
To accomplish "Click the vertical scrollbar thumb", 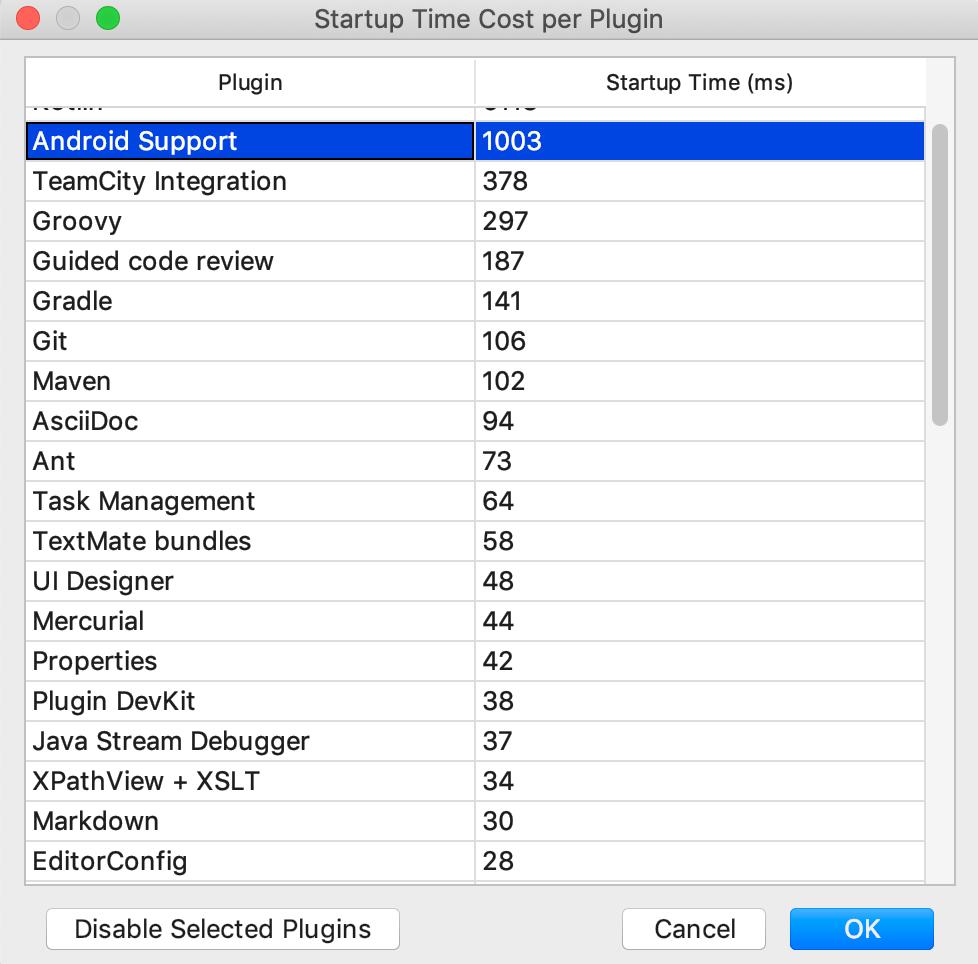I will coord(939,275).
